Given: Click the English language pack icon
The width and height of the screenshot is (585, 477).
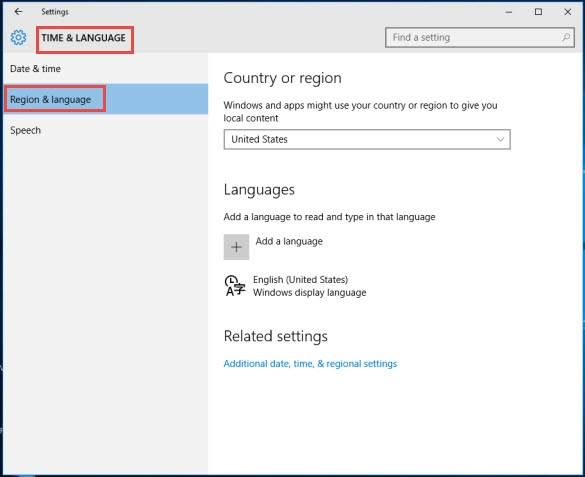Looking at the screenshot, I should point(235,286).
